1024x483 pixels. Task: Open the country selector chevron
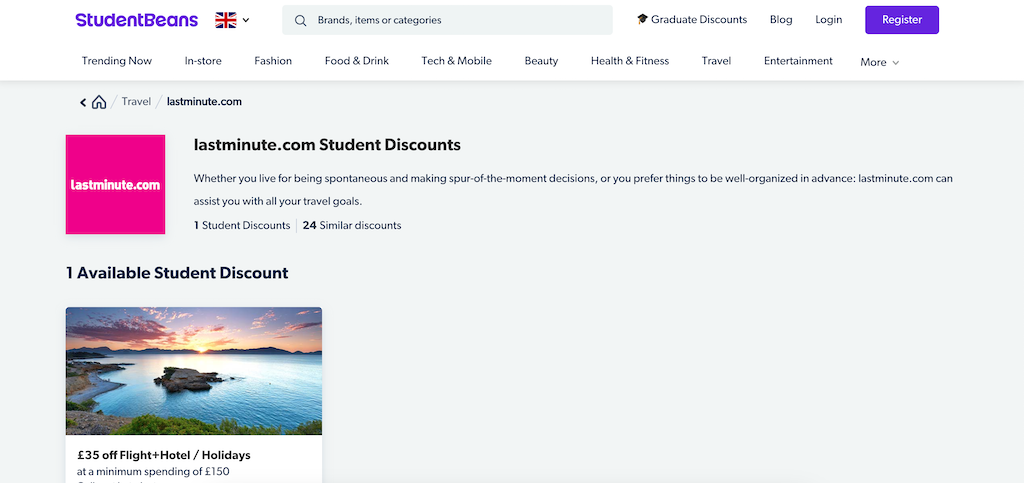click(246, 20)
